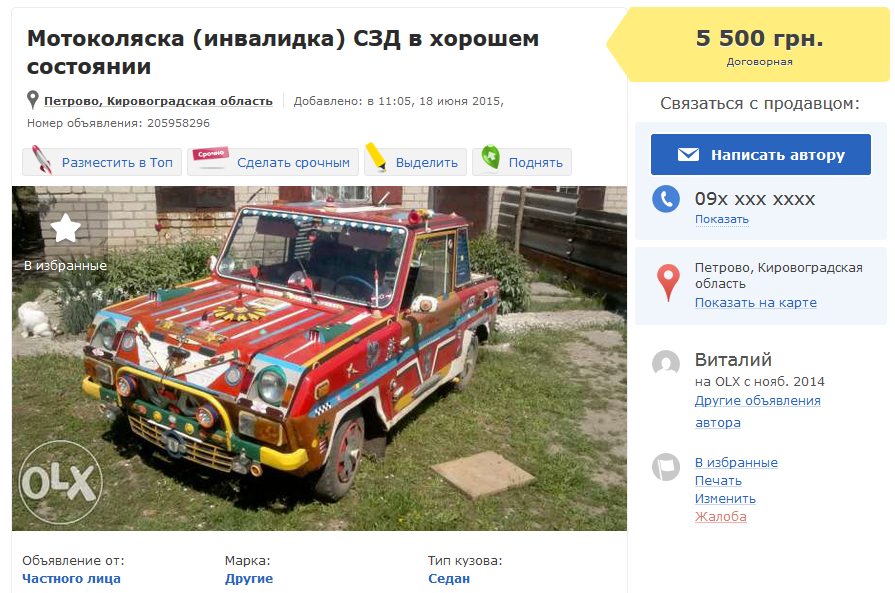Click the Седан body type link

[449, 579]
